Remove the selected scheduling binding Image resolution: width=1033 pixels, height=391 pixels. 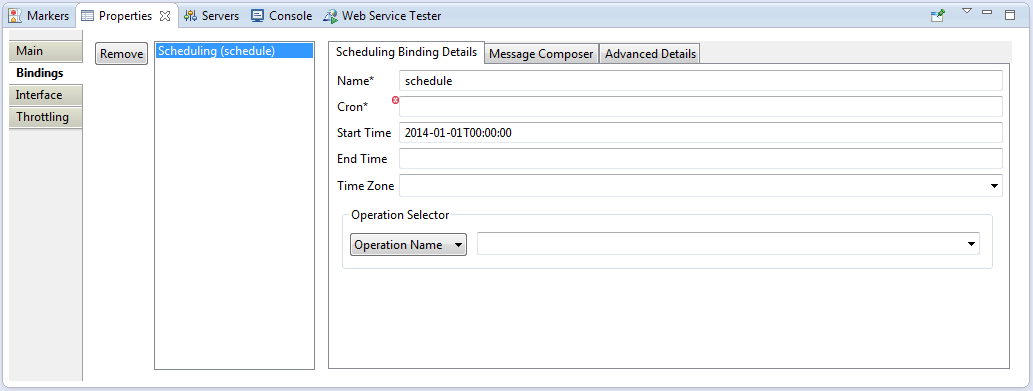click(x=121, y=54)
